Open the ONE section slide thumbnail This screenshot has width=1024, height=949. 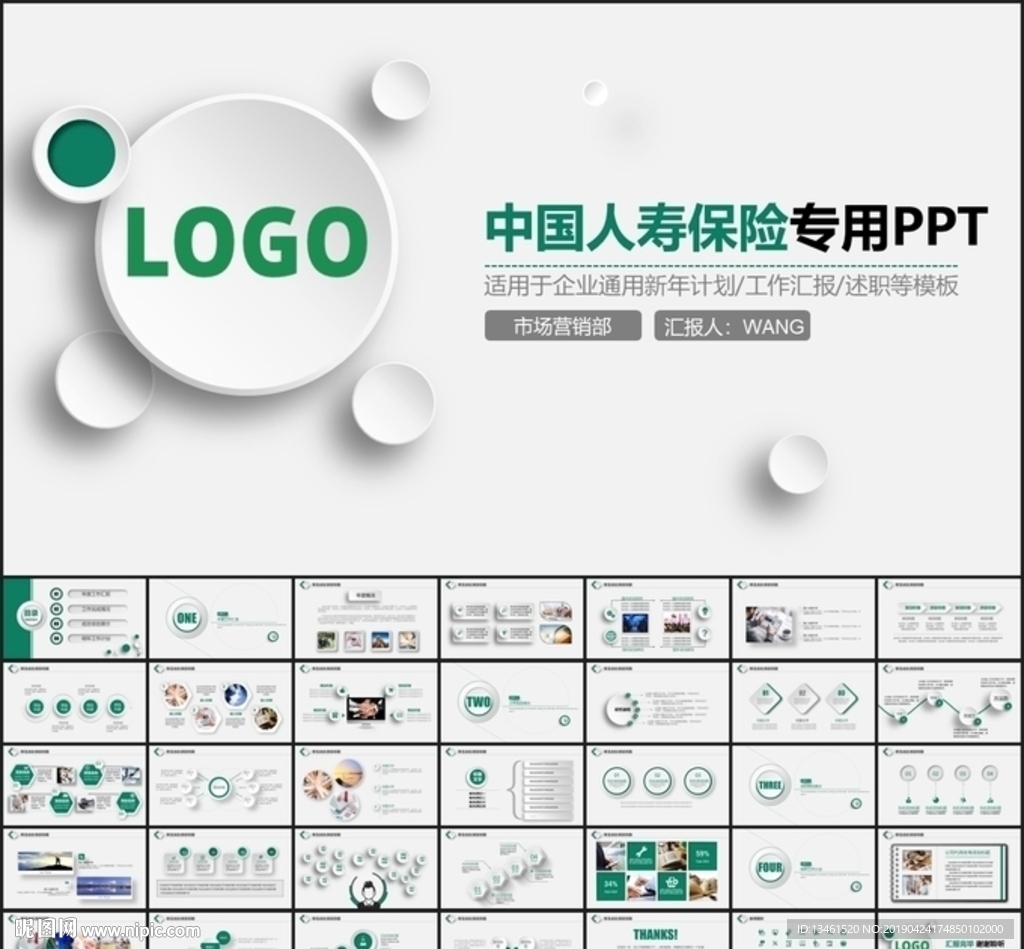point(221,618)
